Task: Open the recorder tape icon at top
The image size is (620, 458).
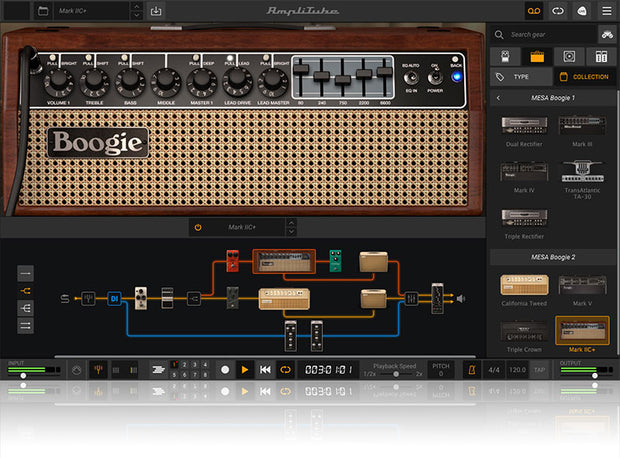Action: click(x=534, y=11)
